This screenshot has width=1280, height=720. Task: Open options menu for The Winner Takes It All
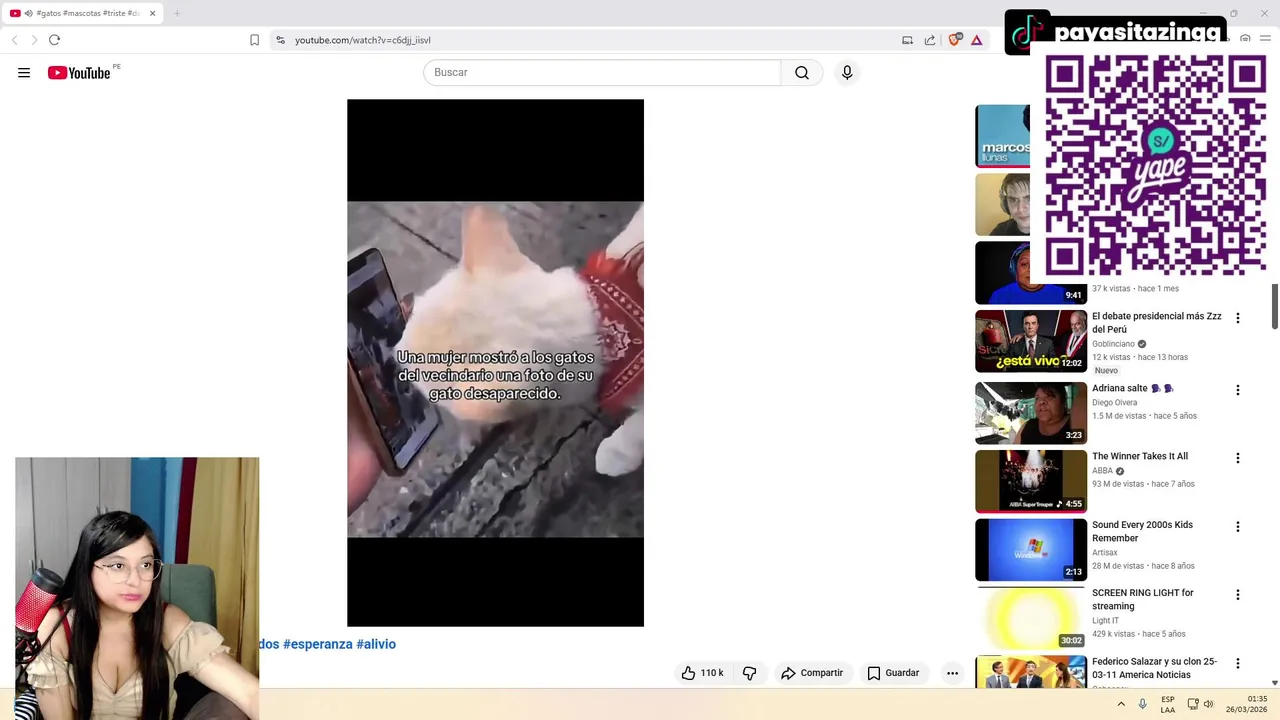[1237, 458]
